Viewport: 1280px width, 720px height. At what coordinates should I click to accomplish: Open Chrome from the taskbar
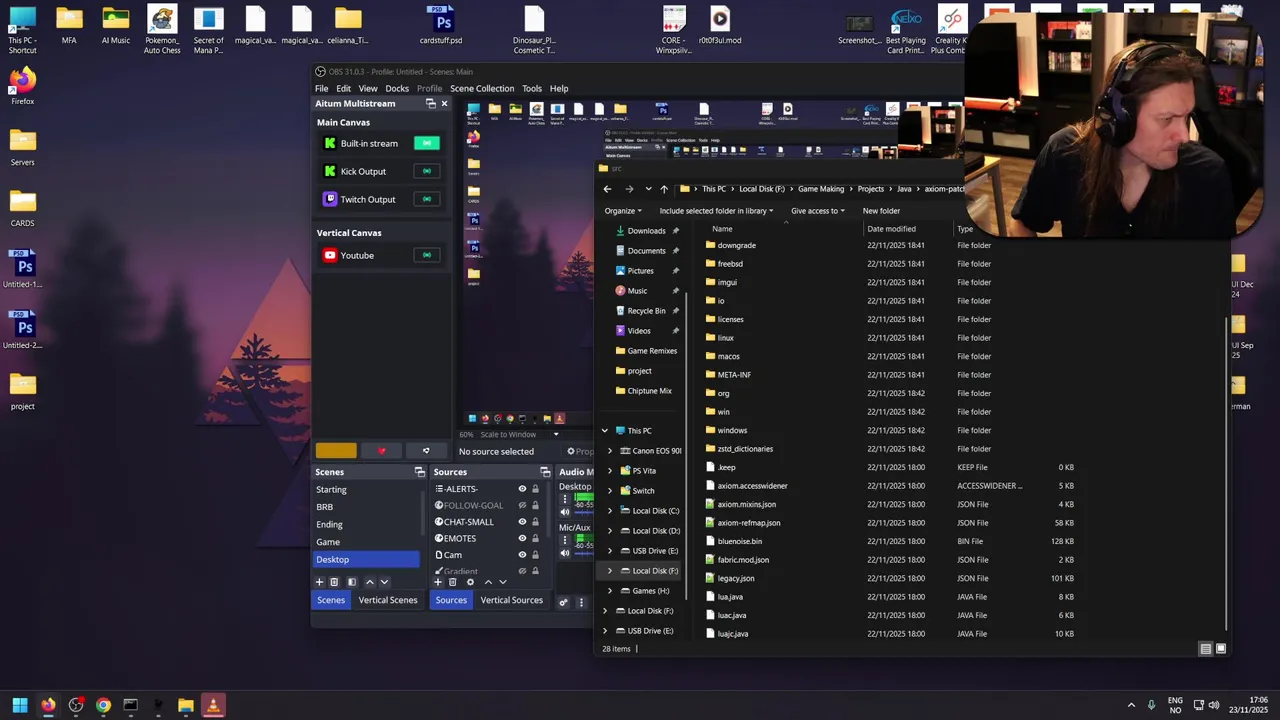coord(103,705)
